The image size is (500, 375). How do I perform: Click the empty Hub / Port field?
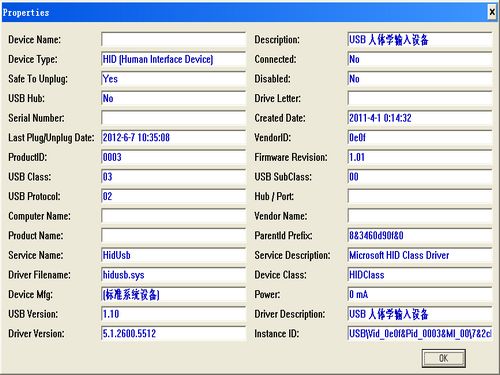420,197
